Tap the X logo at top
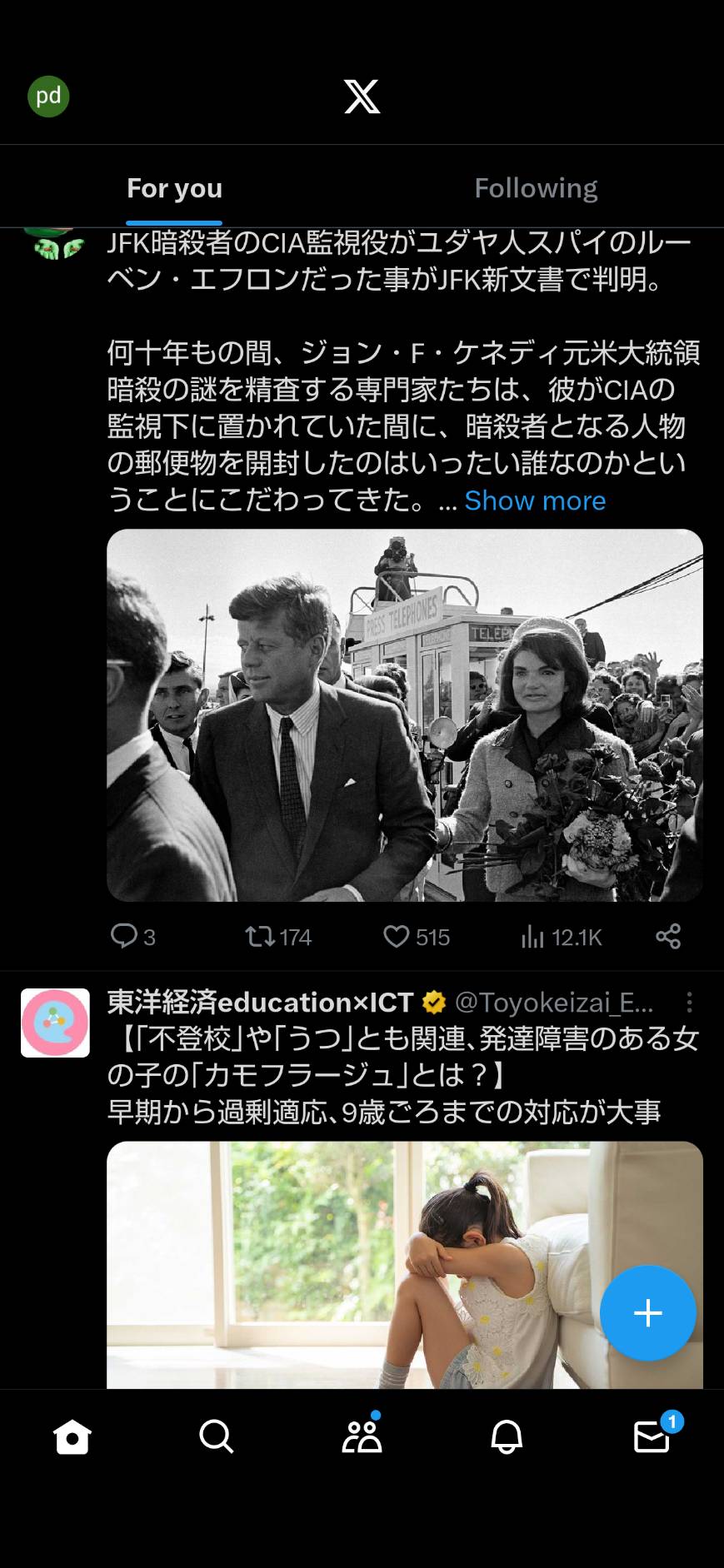Image resolution: width=724 pixels, height=1568 pixels. [362, 97]
